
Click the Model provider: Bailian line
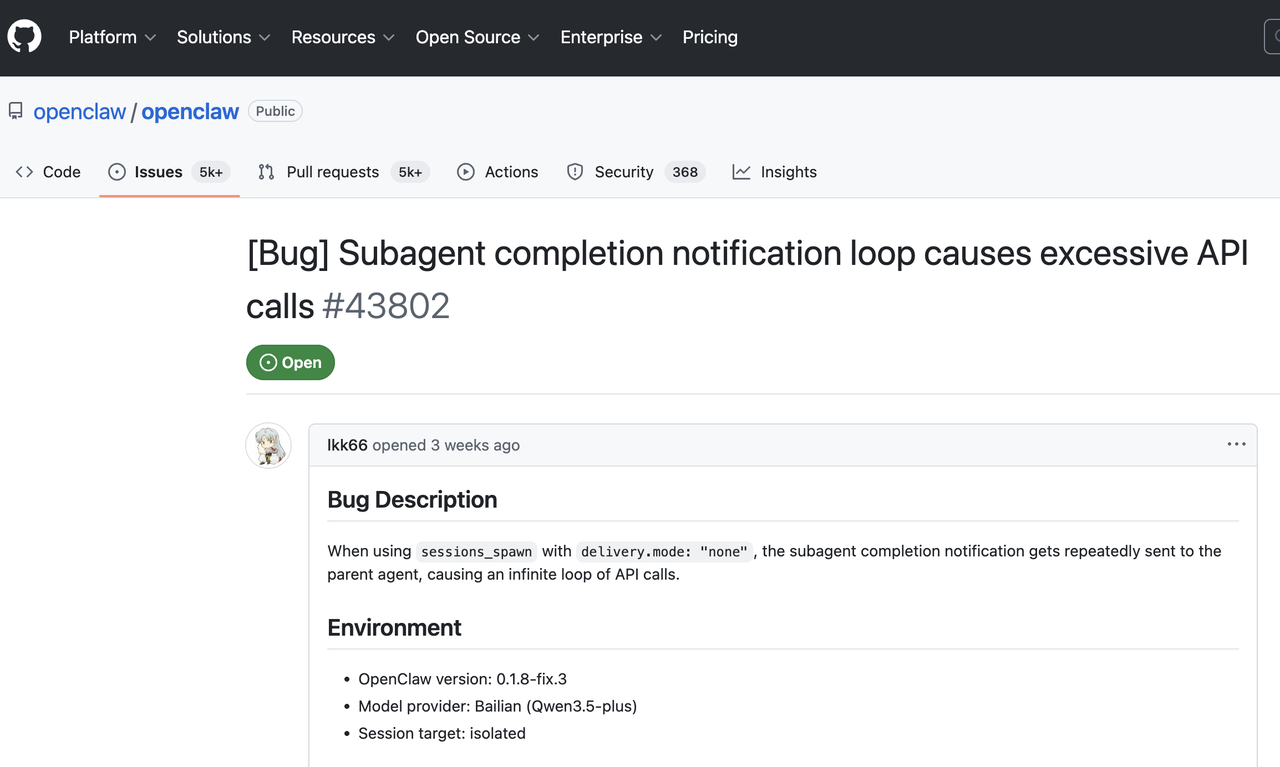pos(497,706)
